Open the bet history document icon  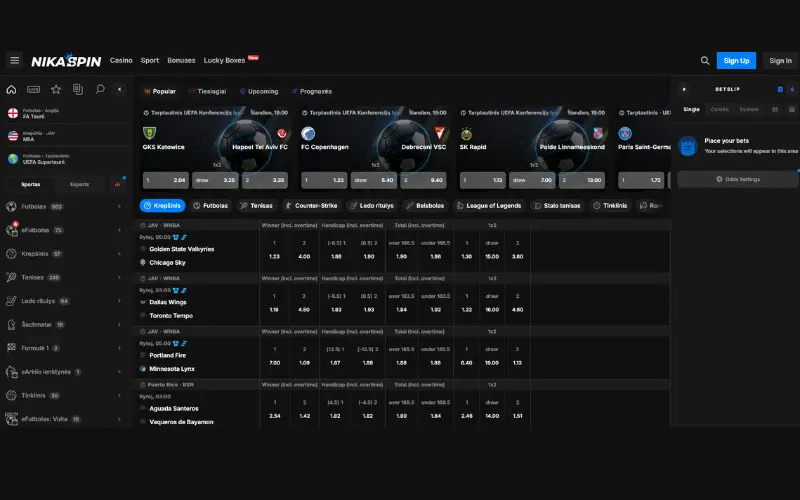[78, 89]
